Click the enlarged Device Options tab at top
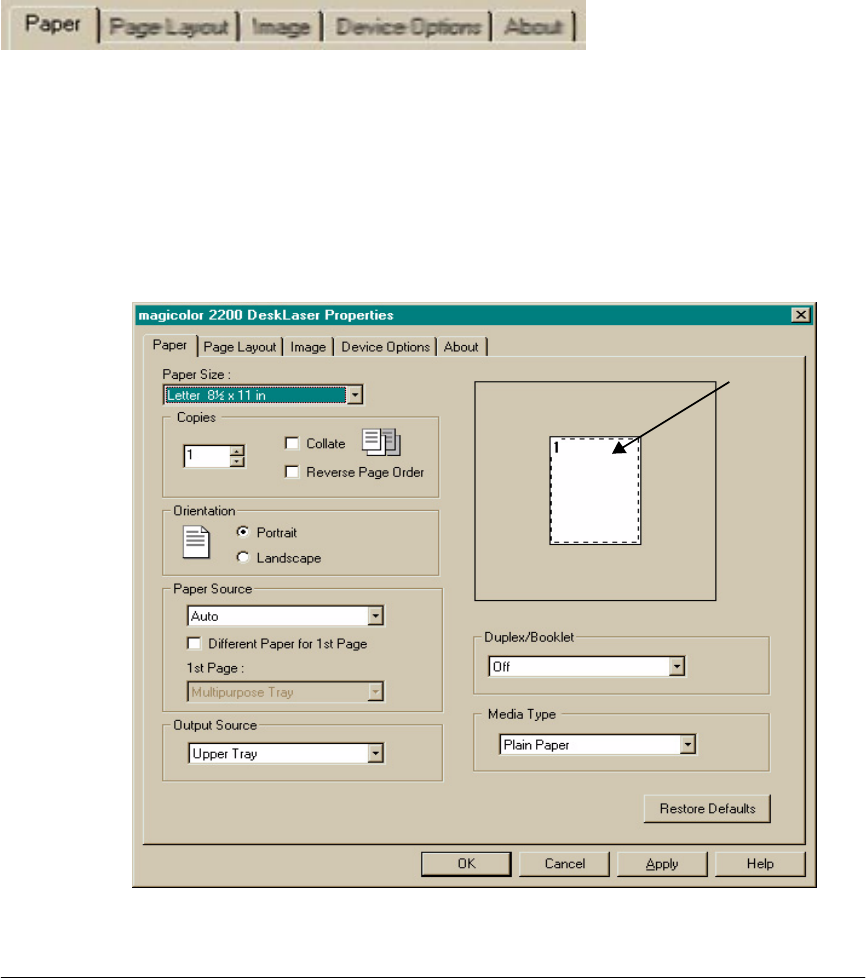 click(x=408, y=27)
